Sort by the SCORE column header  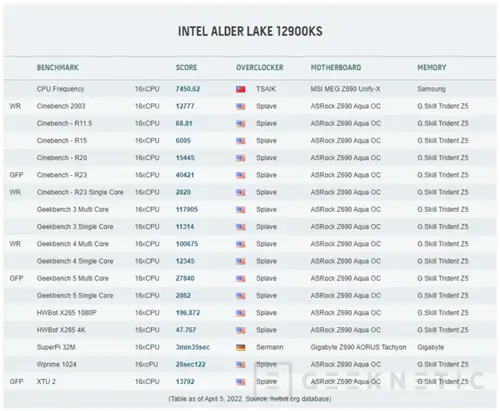(186, 68)
